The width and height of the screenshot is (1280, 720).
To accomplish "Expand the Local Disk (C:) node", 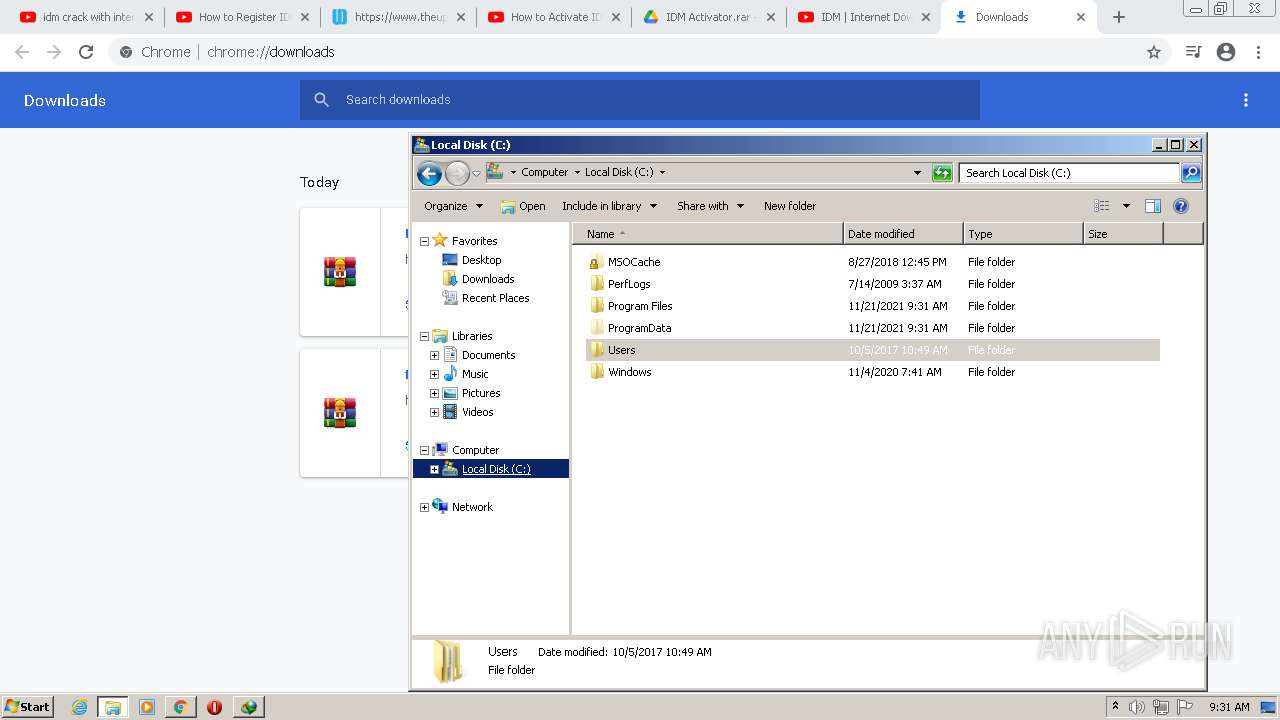I will tap(434, 469).
